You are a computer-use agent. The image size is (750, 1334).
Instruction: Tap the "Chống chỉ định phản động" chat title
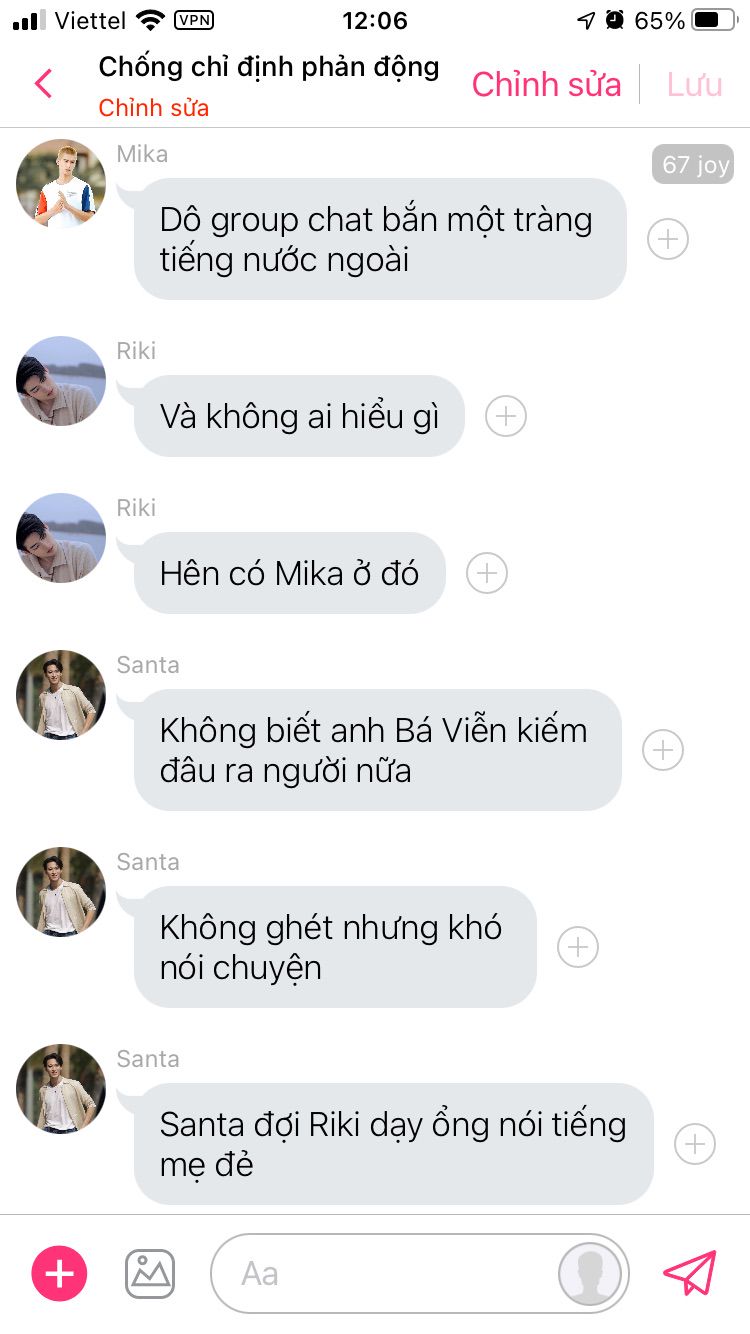(x=269, y=67)
